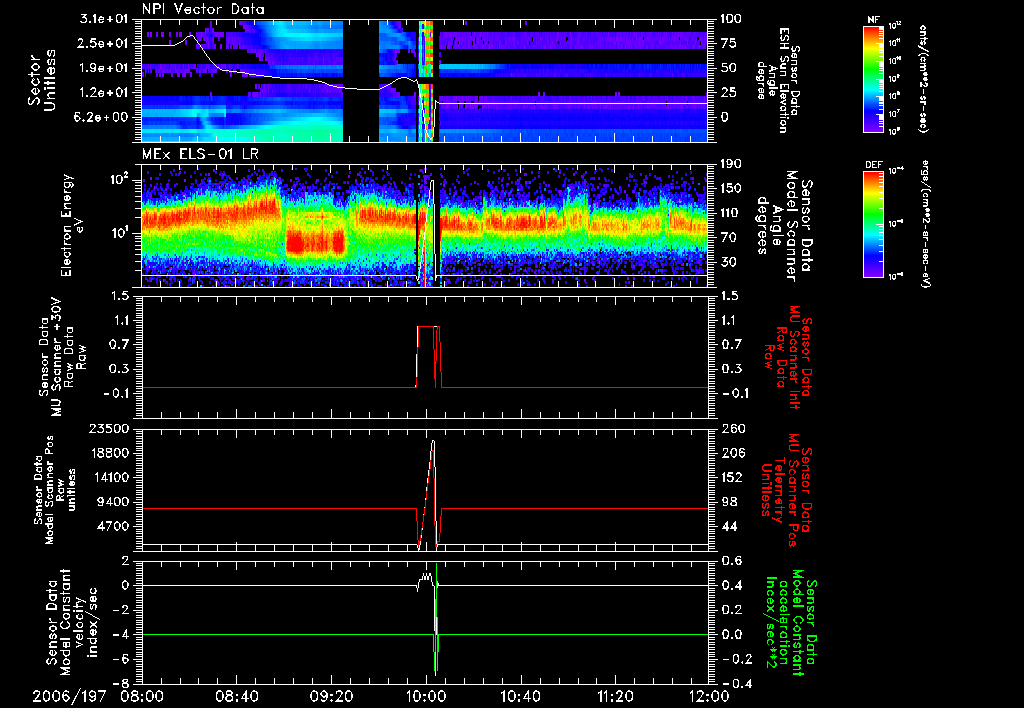Click the green "Model Constant acceleration" title
The height and width of the screenshot is (708, 1024).
tap(790, 622)
